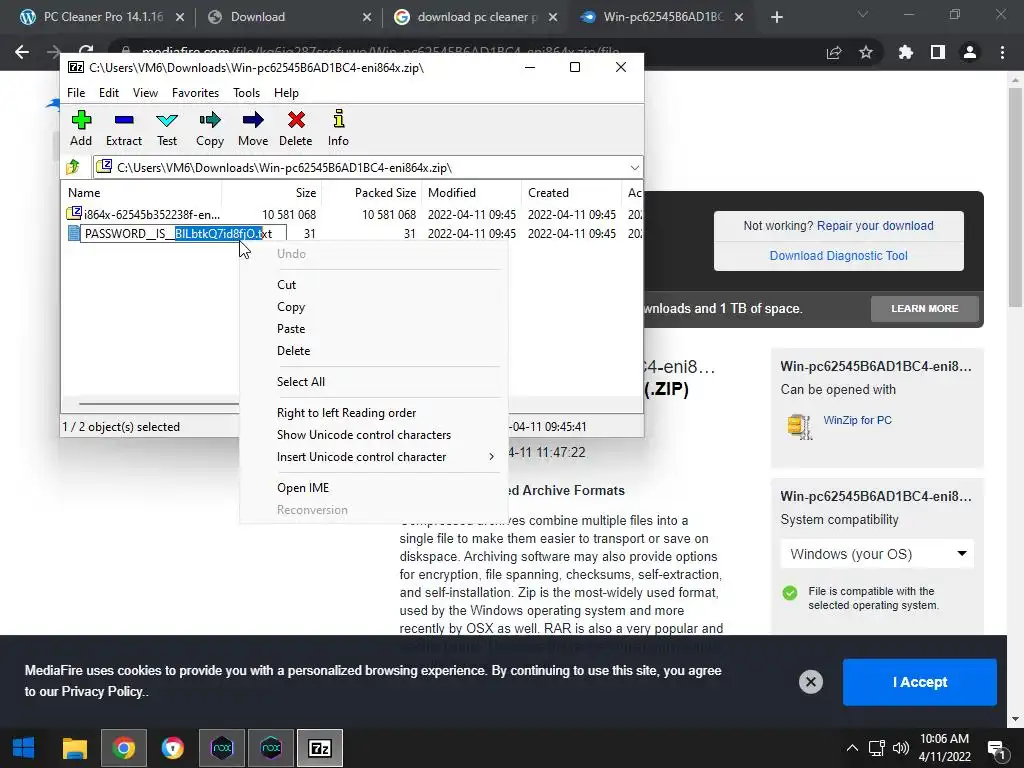Open Google Chrome from the taskbar

pyautogui.click(x=123, y=748)
